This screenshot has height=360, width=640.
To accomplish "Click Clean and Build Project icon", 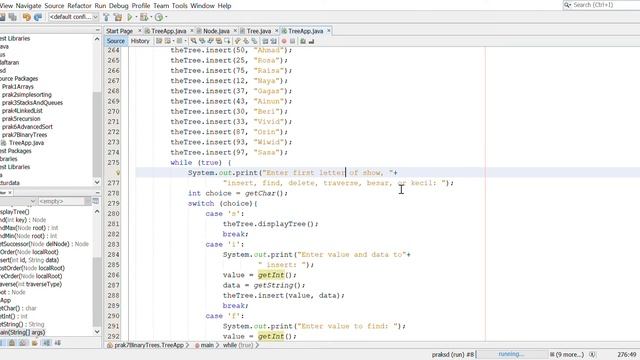I will coord(118,17).
